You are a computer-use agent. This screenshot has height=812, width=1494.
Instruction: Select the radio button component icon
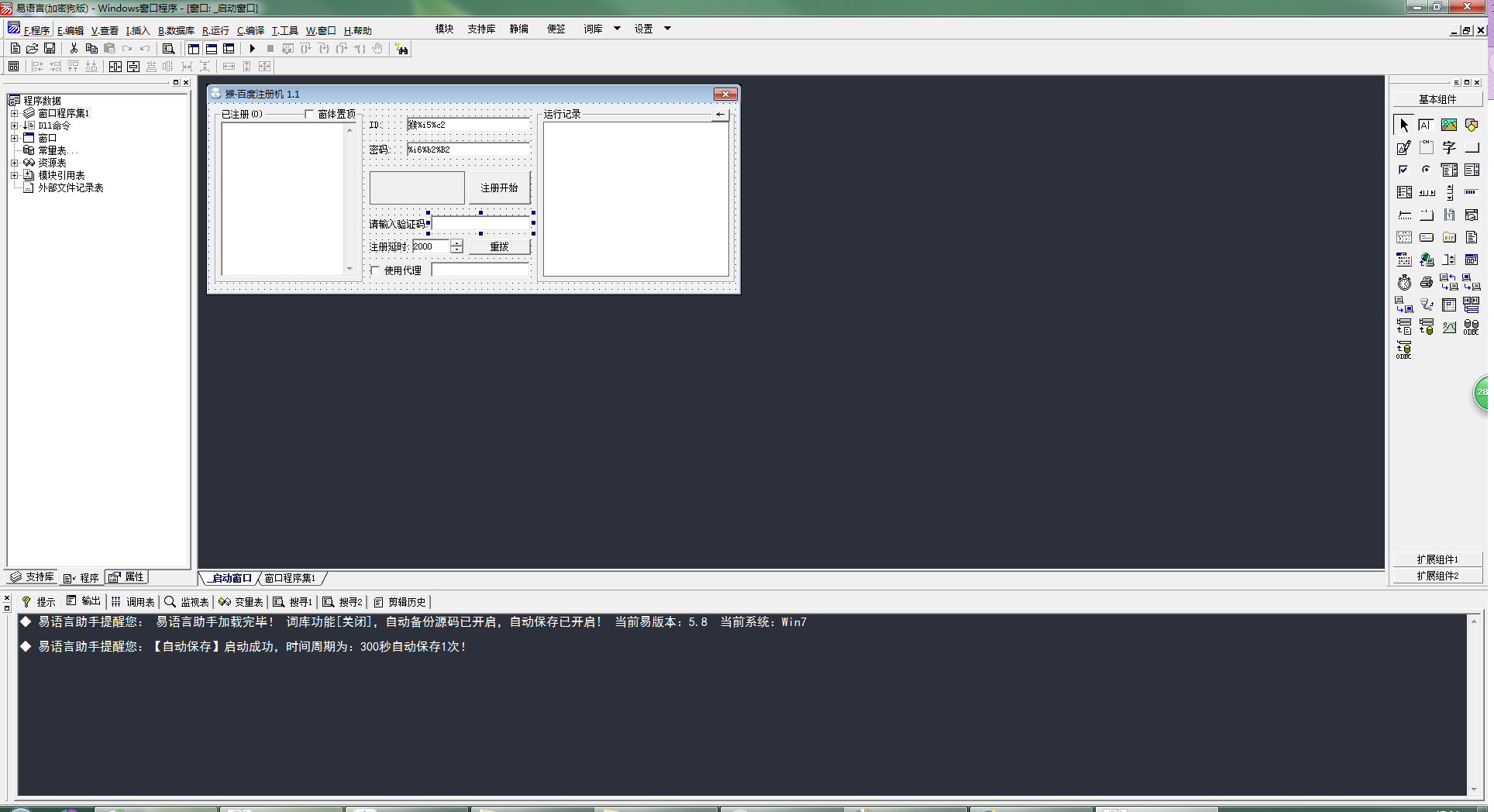click(1426, 170)
